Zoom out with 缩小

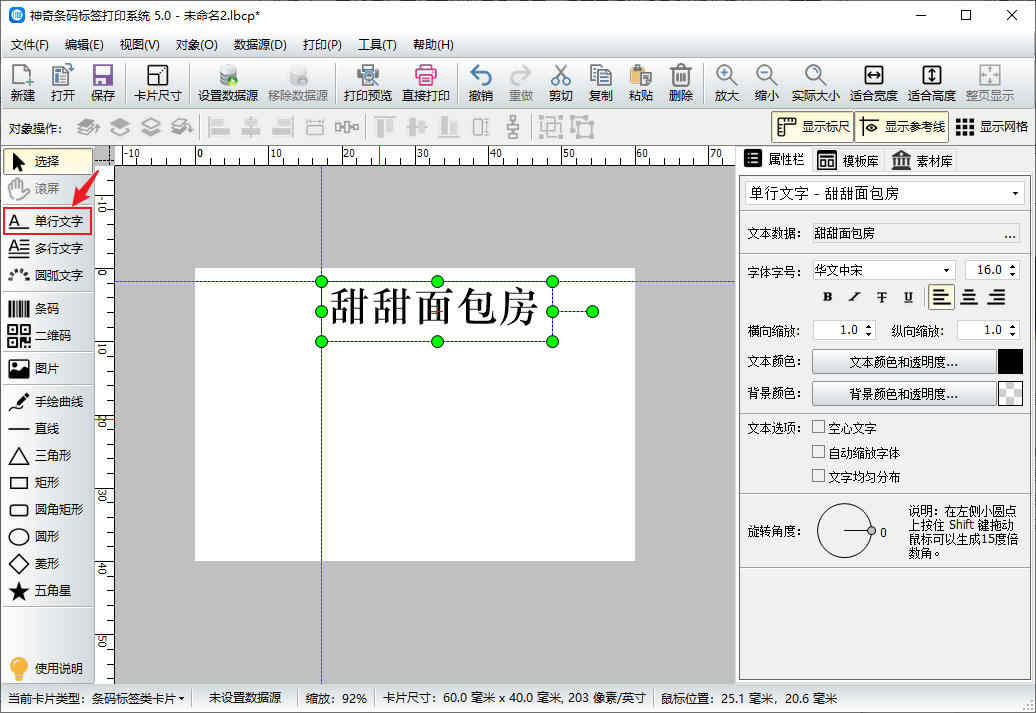tap(766, 83)
